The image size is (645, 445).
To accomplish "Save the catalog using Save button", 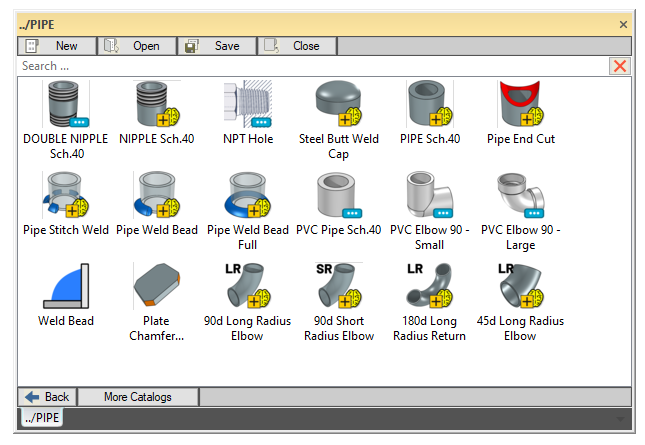I will [x=216, y=46].
